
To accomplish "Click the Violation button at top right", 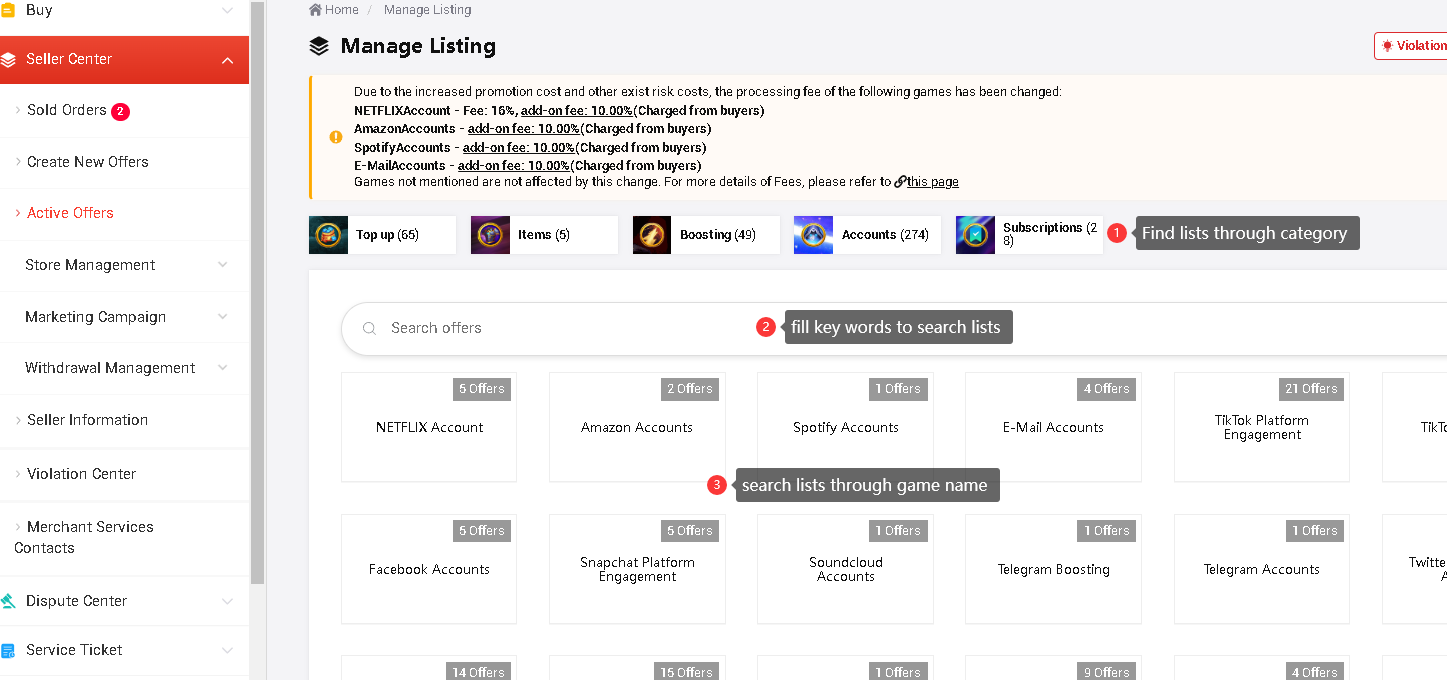I will (1412, 46).
